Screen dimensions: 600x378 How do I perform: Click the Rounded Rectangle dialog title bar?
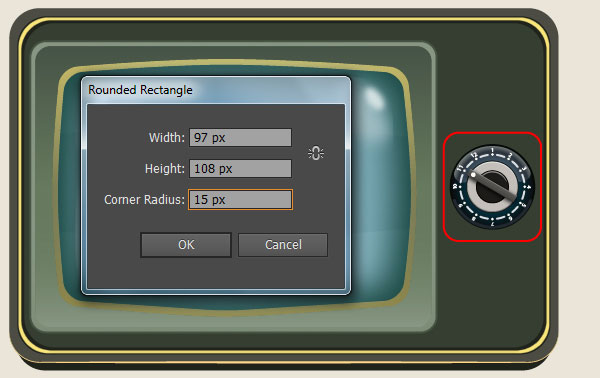coord(216,90)
